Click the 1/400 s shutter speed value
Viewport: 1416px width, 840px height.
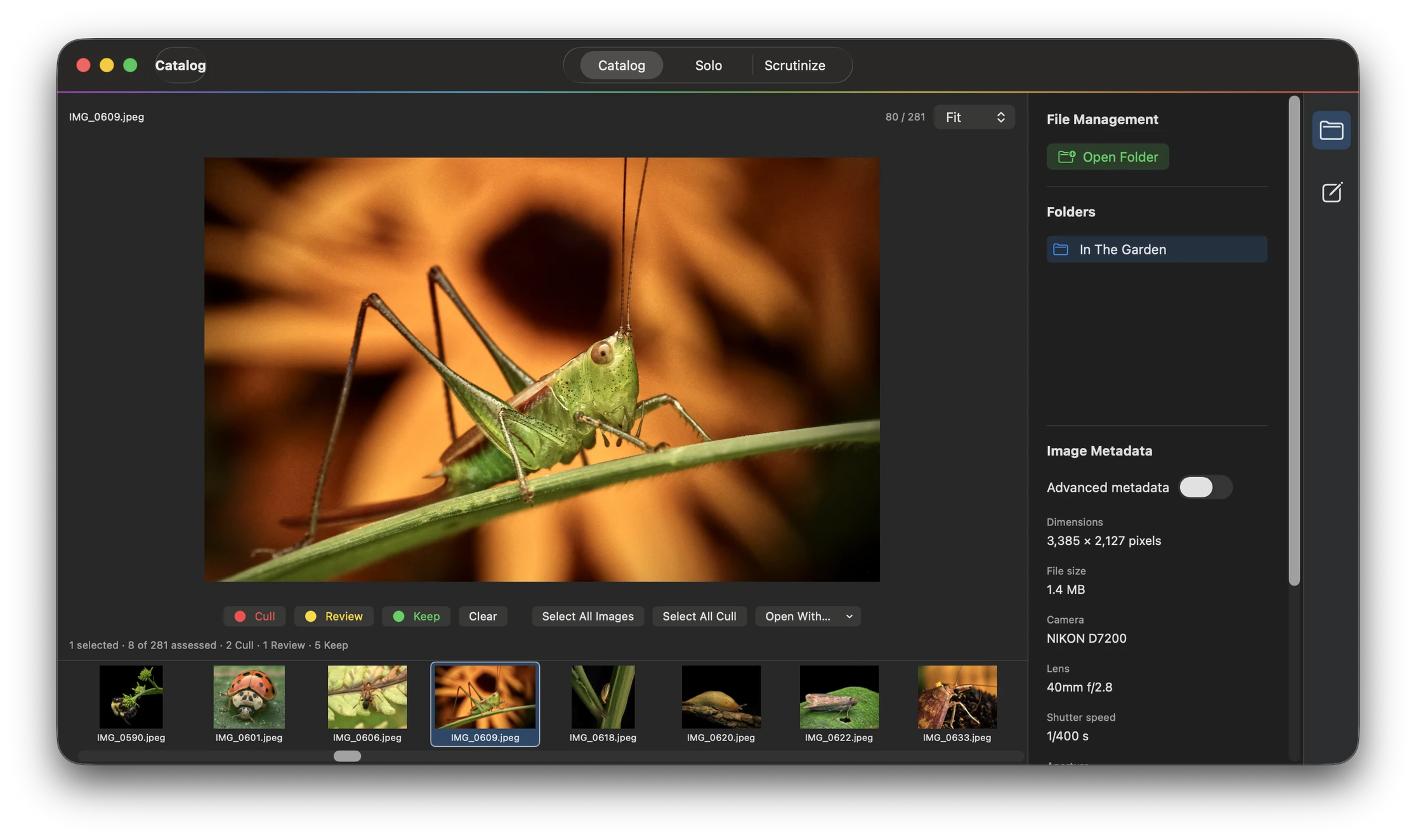click(1067, 736)
